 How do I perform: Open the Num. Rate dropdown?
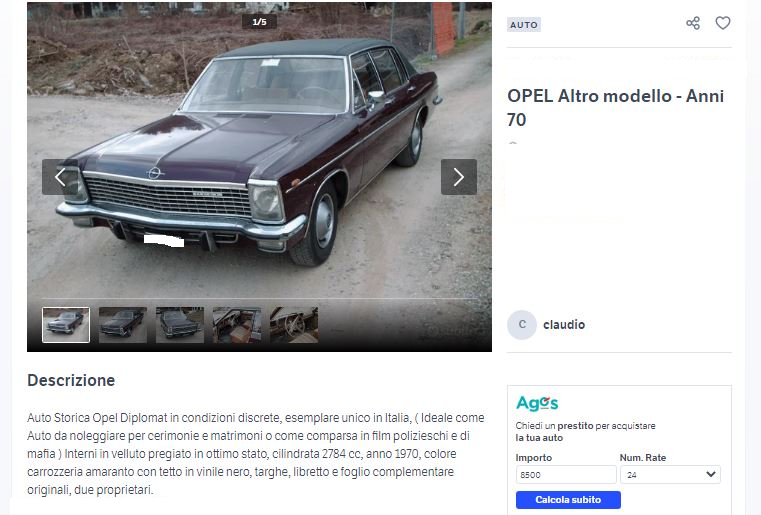click(670, 475)
